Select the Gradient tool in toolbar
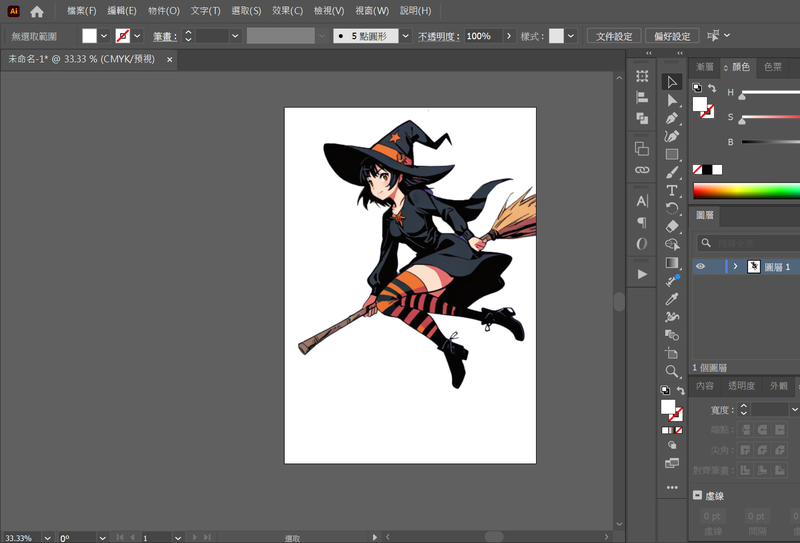Screen dimensions: 800x543 click(x=672, y=262)
